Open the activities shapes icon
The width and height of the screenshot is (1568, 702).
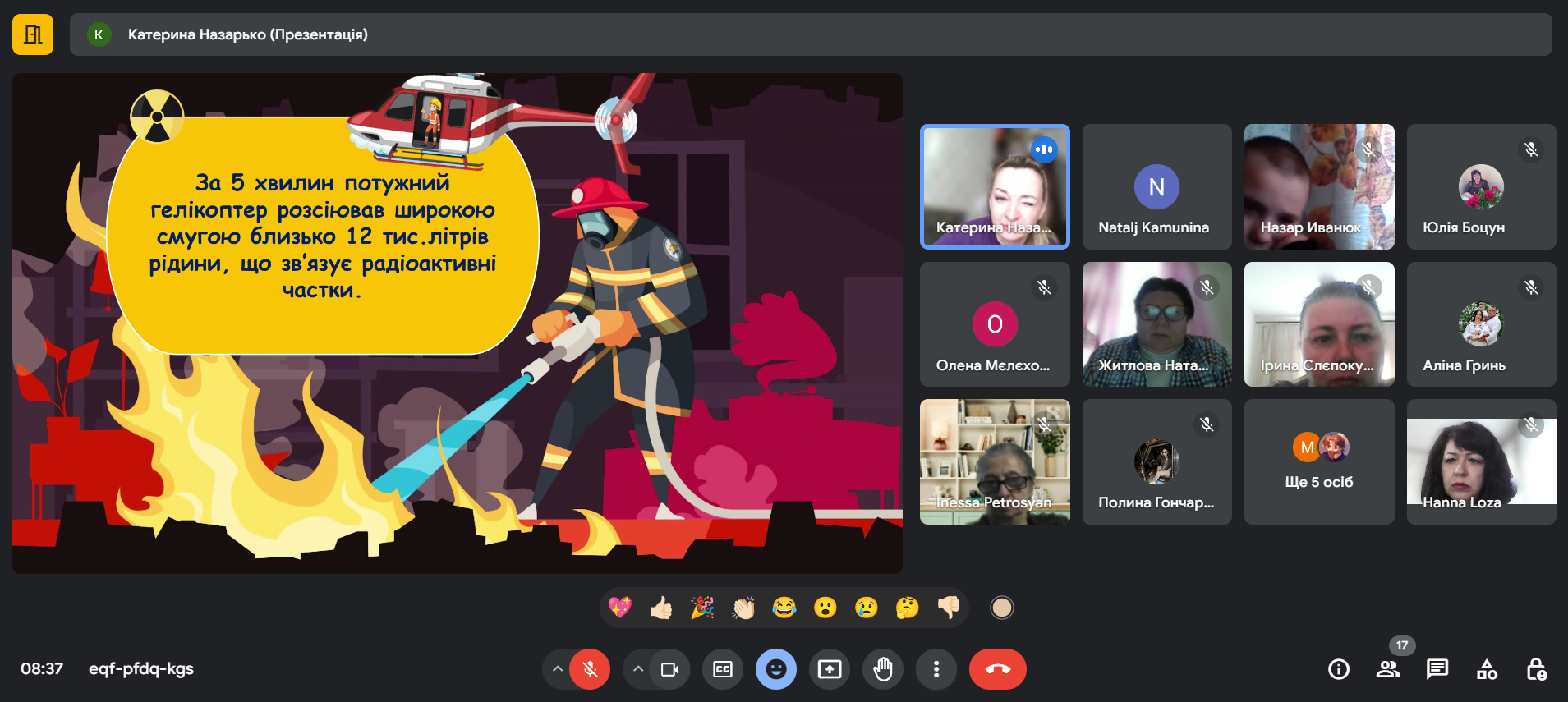1487,669
